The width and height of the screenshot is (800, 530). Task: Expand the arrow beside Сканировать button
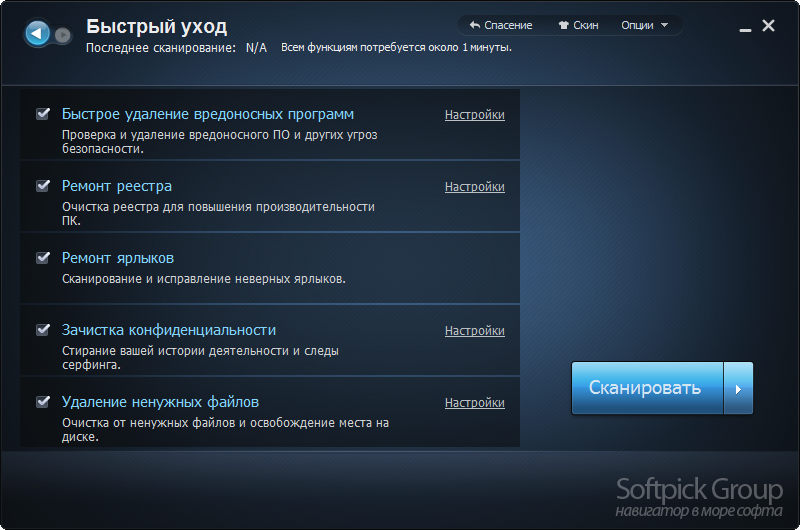click(x=738, y=388)
